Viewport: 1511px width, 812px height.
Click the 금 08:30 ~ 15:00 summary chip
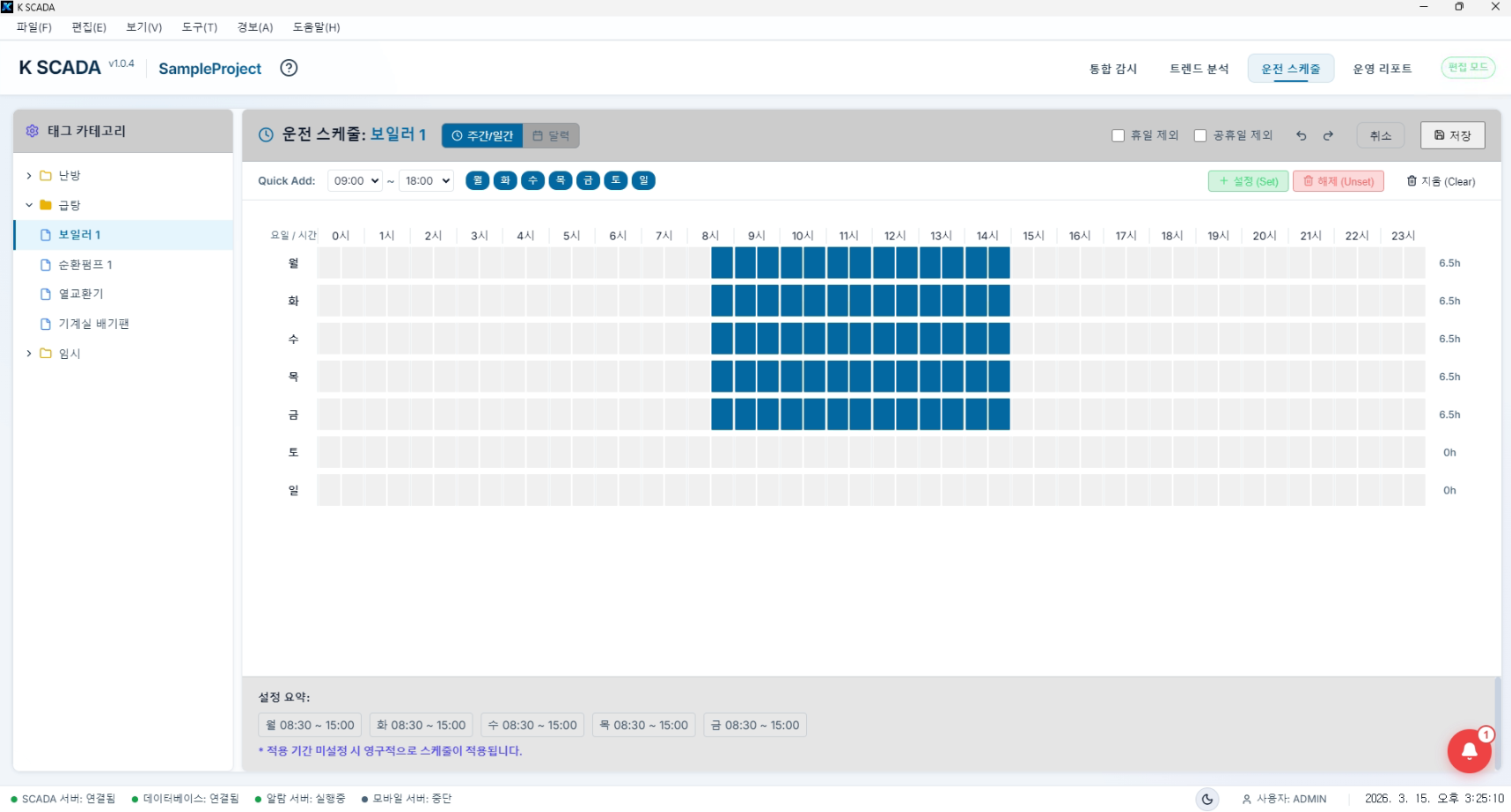coord(755,725)
